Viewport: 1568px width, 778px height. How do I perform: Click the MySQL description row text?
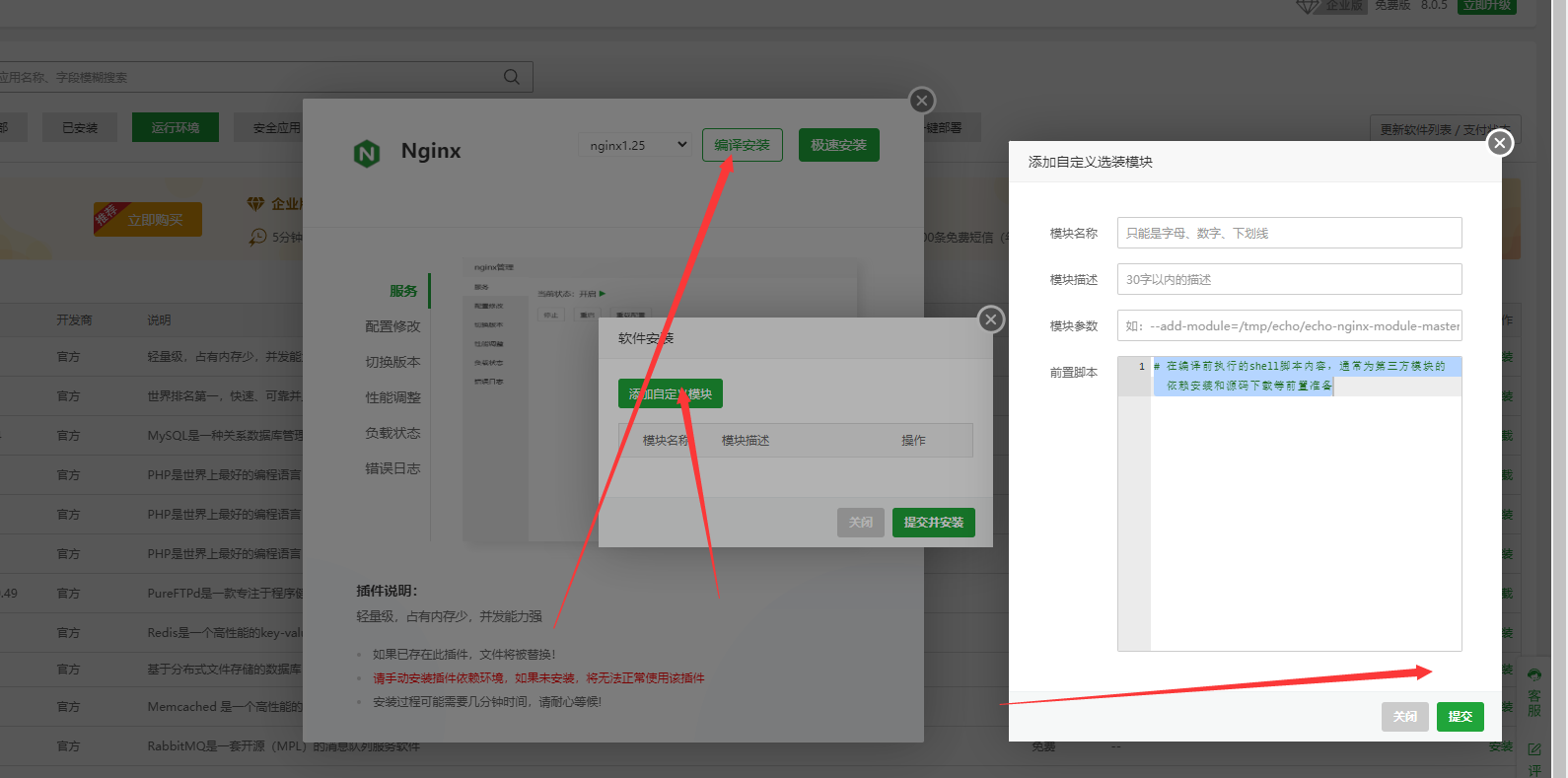coord(225,435)
